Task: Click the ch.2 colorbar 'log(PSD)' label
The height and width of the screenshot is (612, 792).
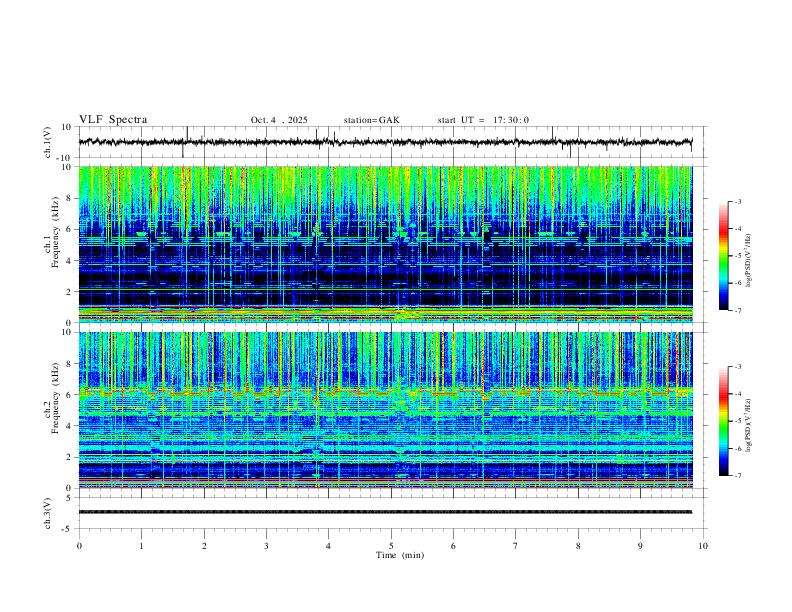Action: (x=749, y=425)
